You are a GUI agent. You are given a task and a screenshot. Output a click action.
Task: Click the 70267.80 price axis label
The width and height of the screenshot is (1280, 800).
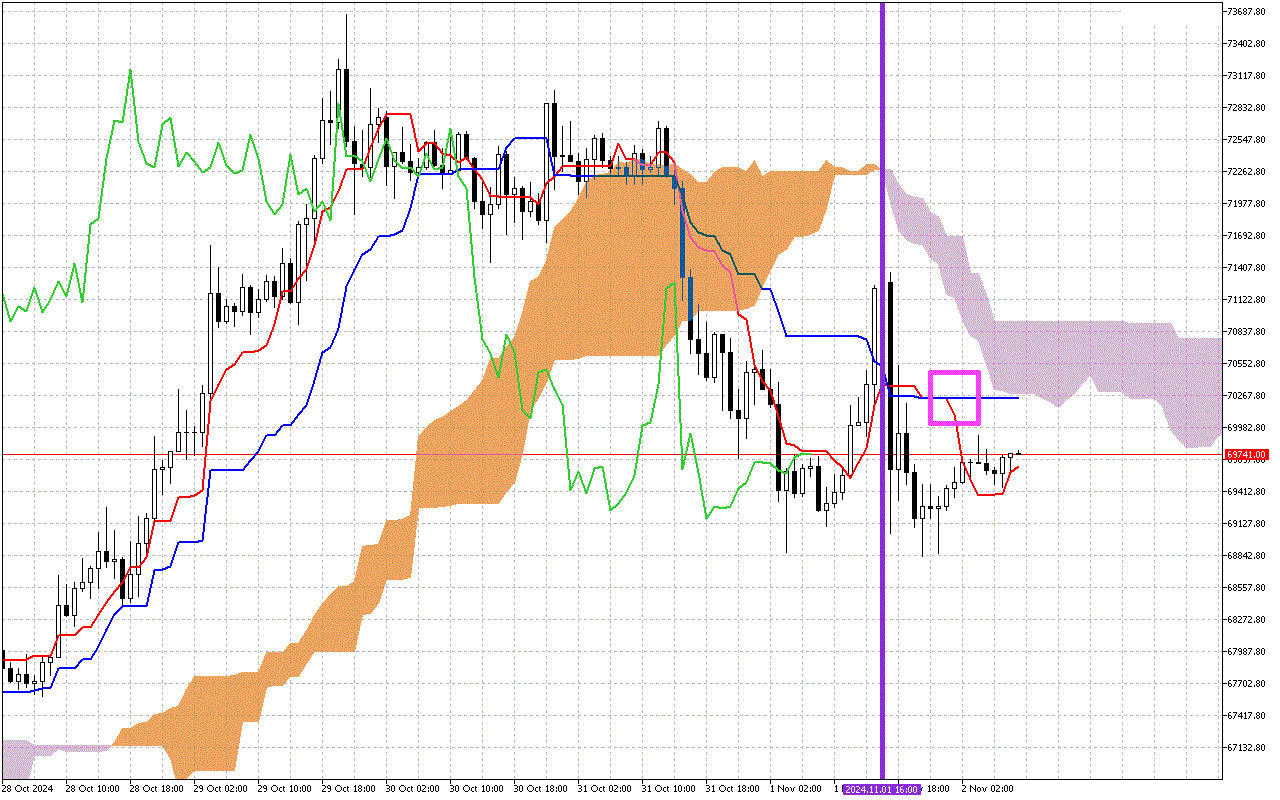(1246, 396)
